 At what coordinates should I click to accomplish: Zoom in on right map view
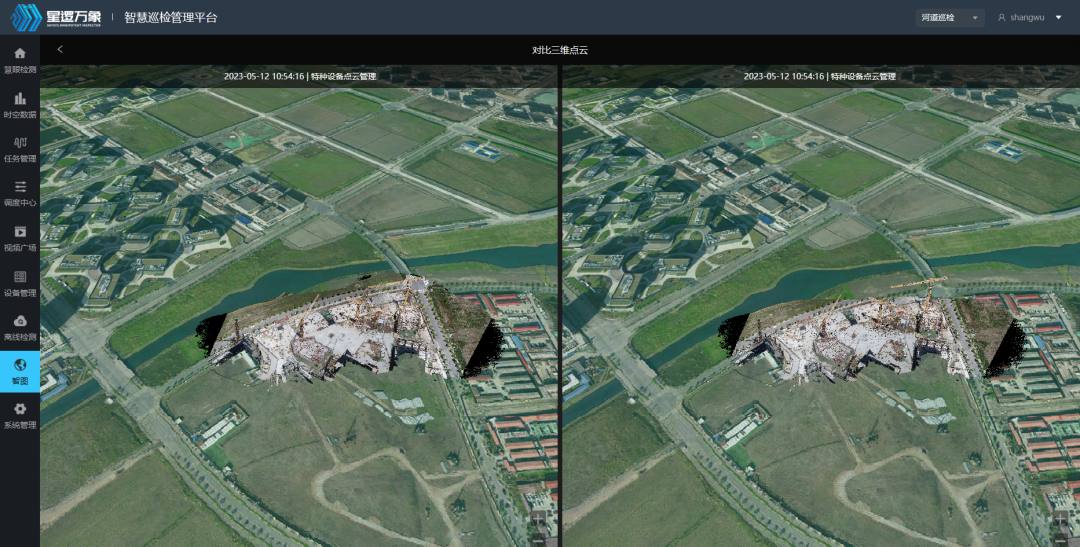click(x=1061, y=520)
